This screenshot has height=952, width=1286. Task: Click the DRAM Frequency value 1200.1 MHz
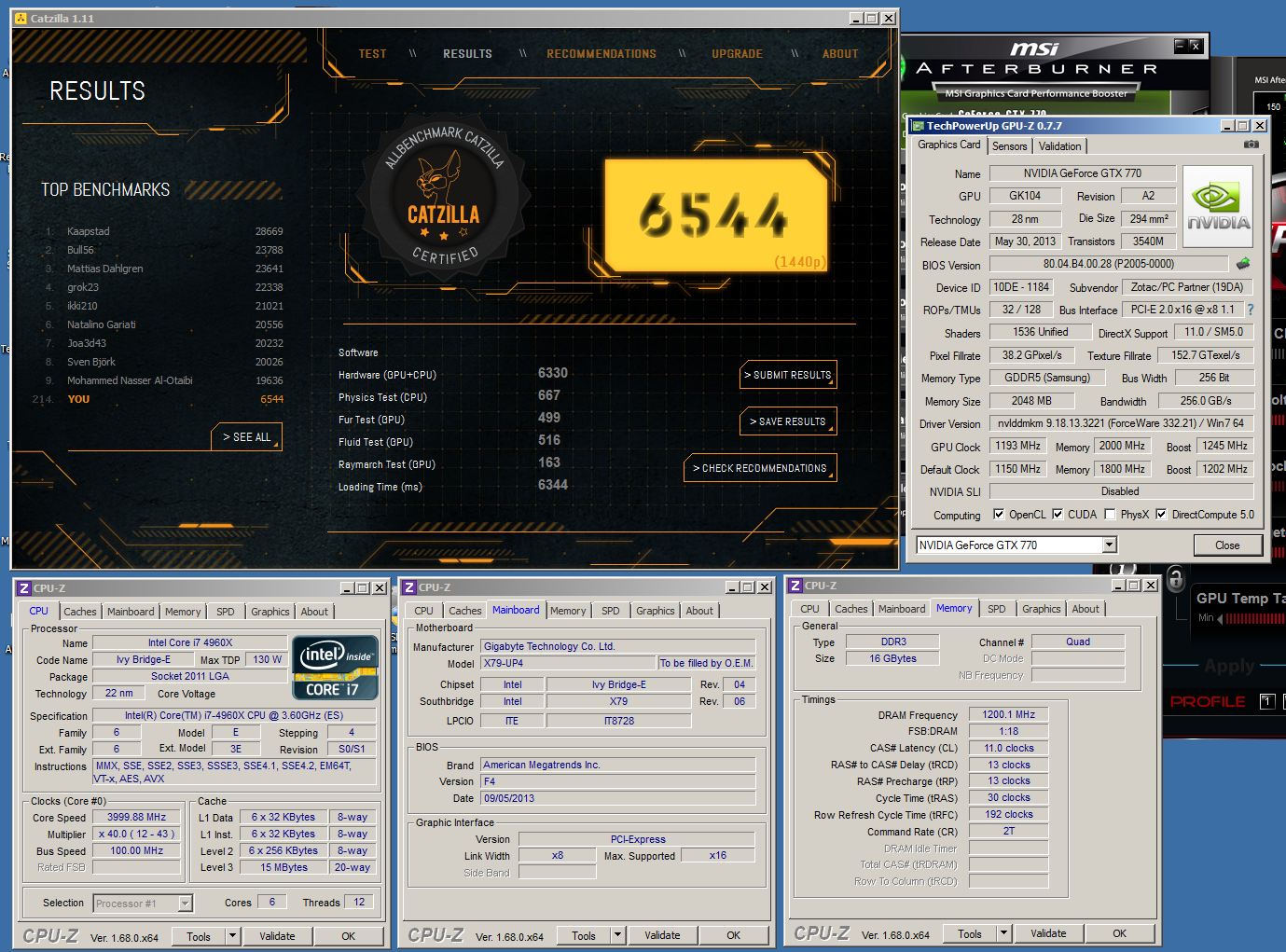(1008, 714)
